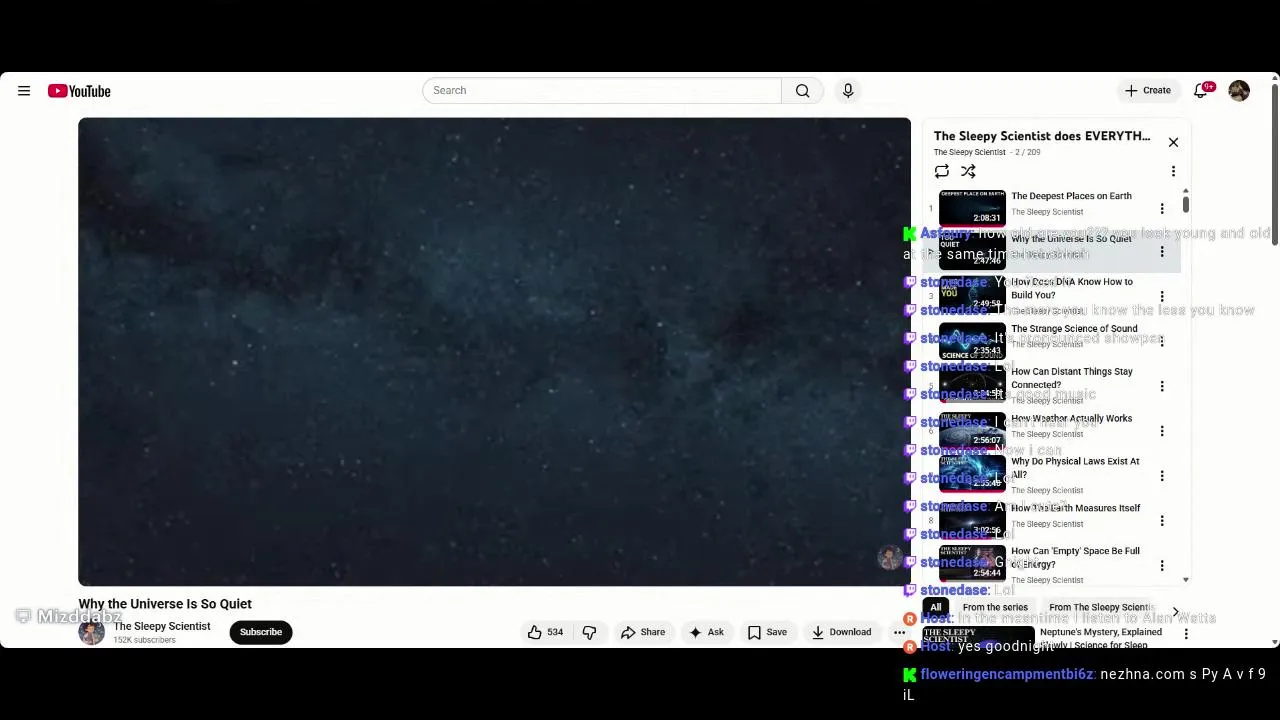Save the video to a playlist
Screen dimensions: 1280x720
(767, 632)
